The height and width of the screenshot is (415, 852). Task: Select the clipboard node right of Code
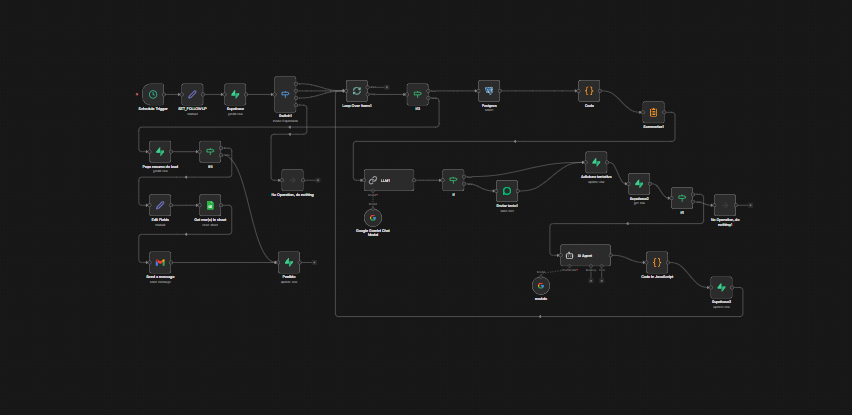(x=653, y=113)
